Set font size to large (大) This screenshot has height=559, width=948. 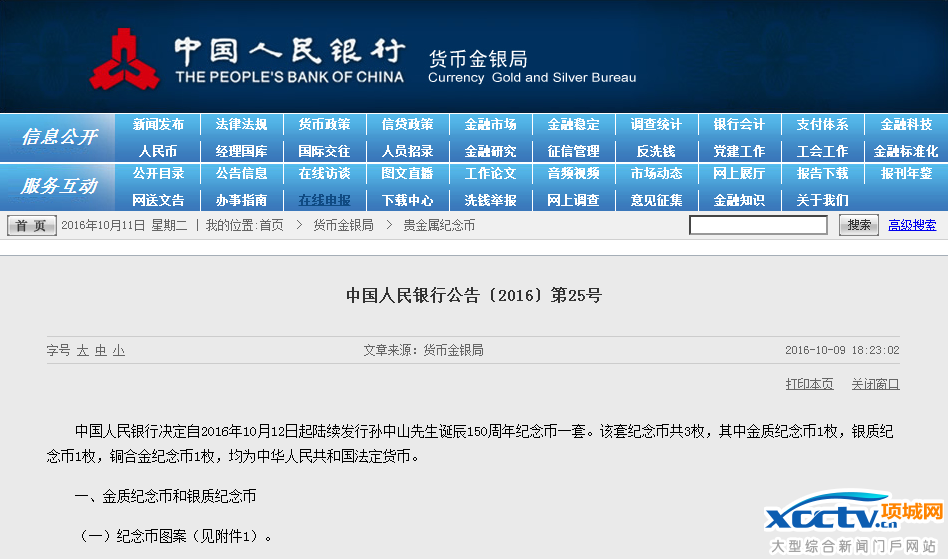pyautogui.click(x=83, y=351)
